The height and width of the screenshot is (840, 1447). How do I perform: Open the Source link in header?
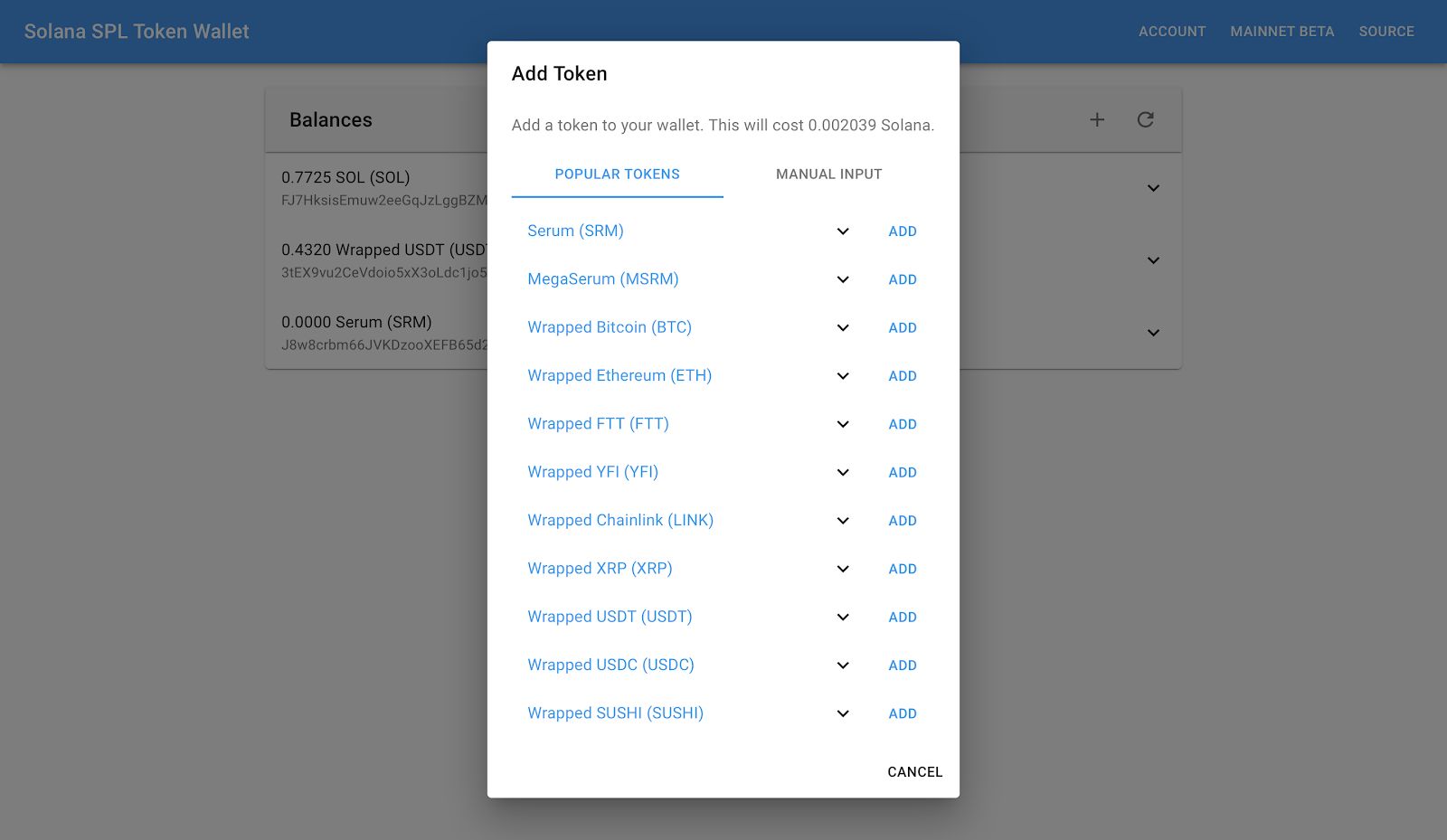pyautogui.click(x=1386, y=32)
